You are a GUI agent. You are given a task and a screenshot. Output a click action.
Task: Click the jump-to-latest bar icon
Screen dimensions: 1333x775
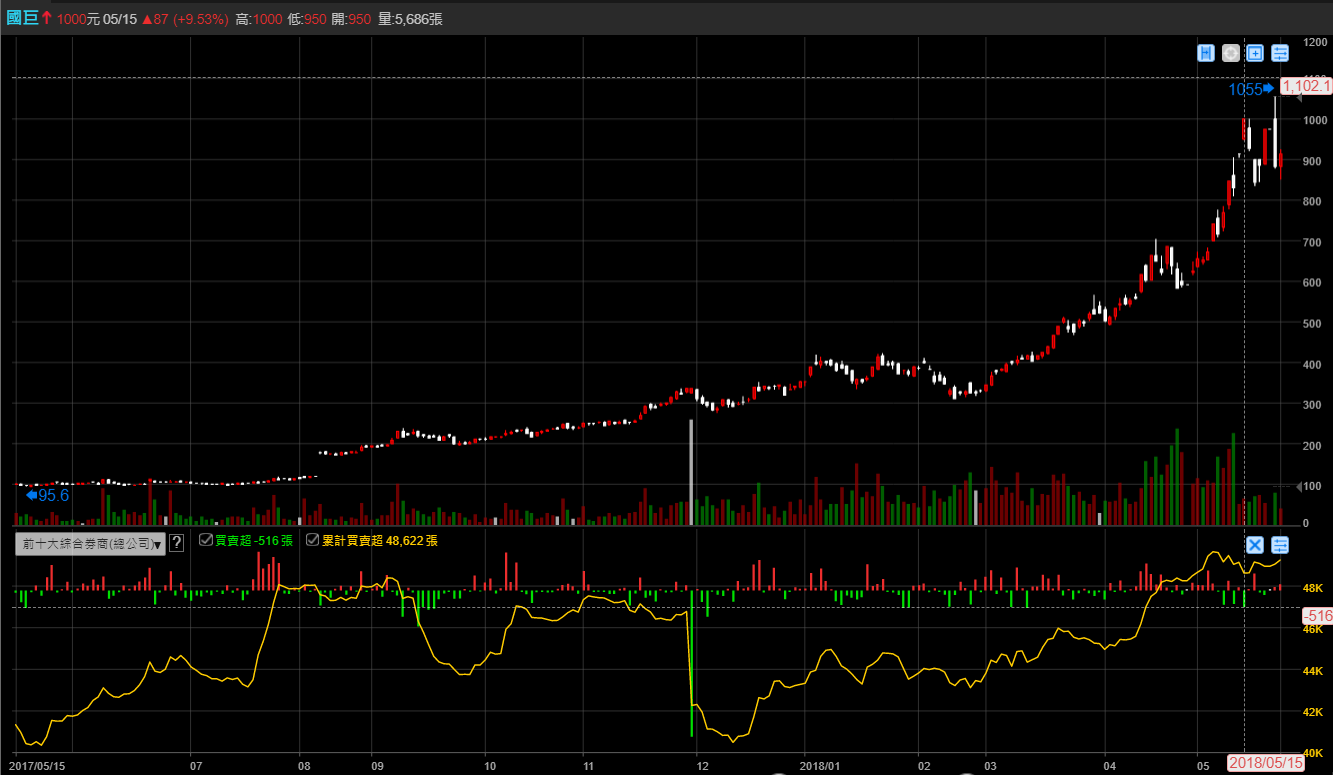click(x=1206, y=53)
